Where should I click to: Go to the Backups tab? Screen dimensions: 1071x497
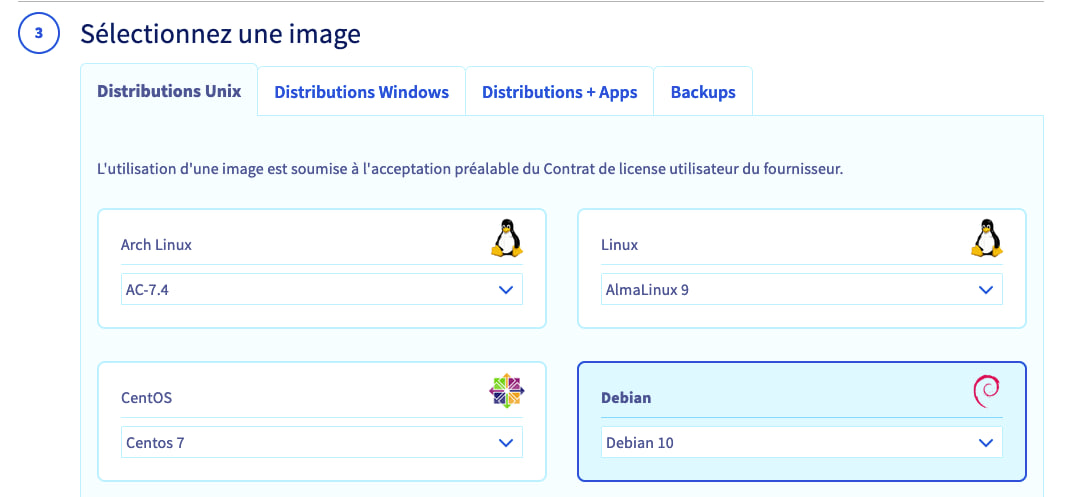[703, 92]
